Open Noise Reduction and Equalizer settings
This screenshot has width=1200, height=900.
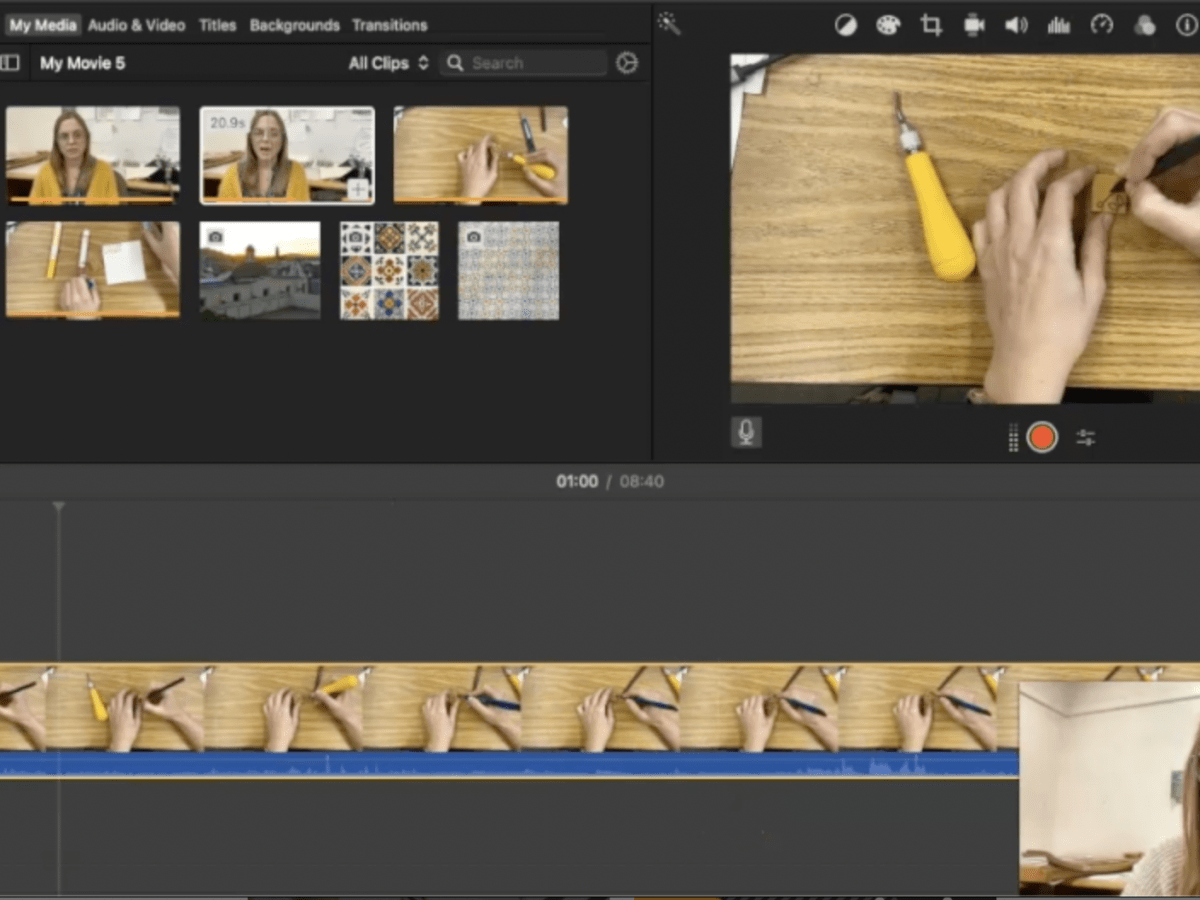point(1059,25)
